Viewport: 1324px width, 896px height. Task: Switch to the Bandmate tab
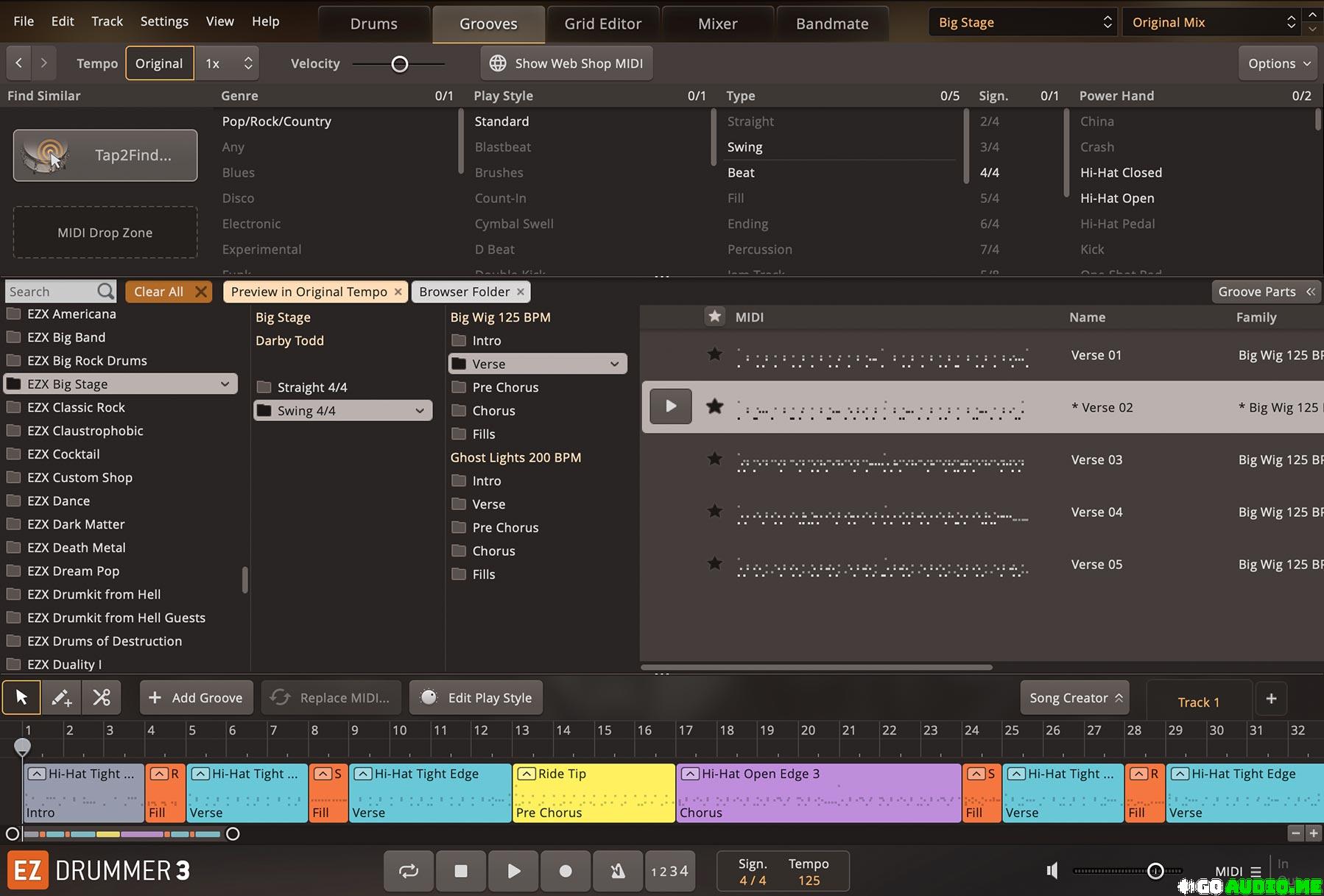(832, 24)
